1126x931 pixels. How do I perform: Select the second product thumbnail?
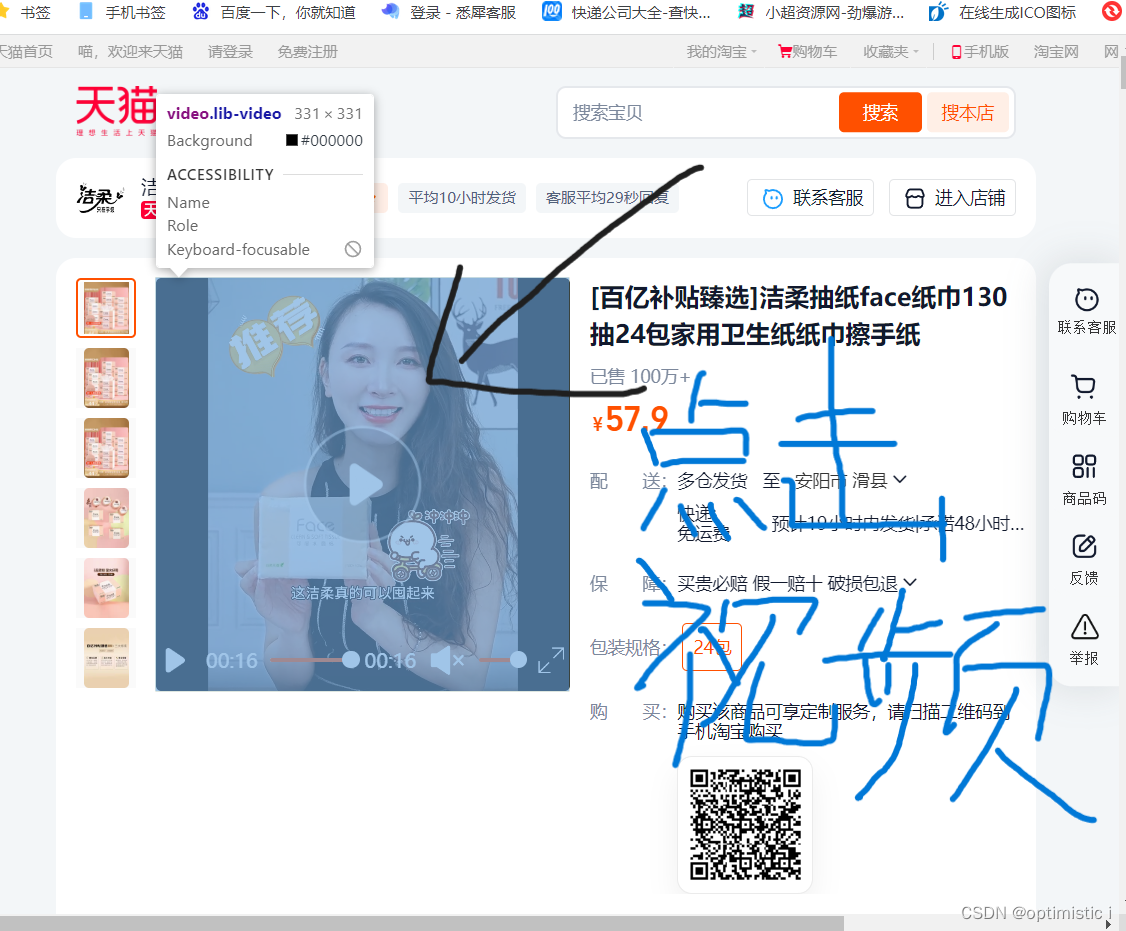106,378
